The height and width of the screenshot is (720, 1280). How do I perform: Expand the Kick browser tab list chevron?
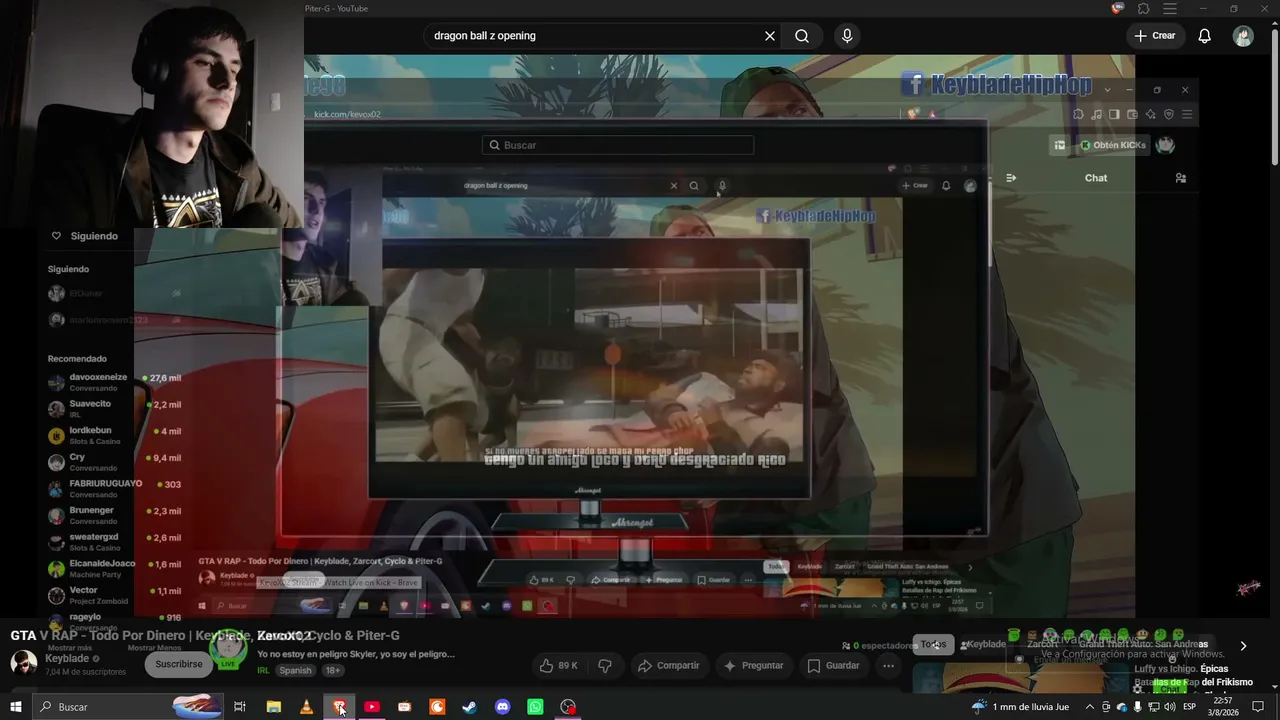pos(1107,90)
